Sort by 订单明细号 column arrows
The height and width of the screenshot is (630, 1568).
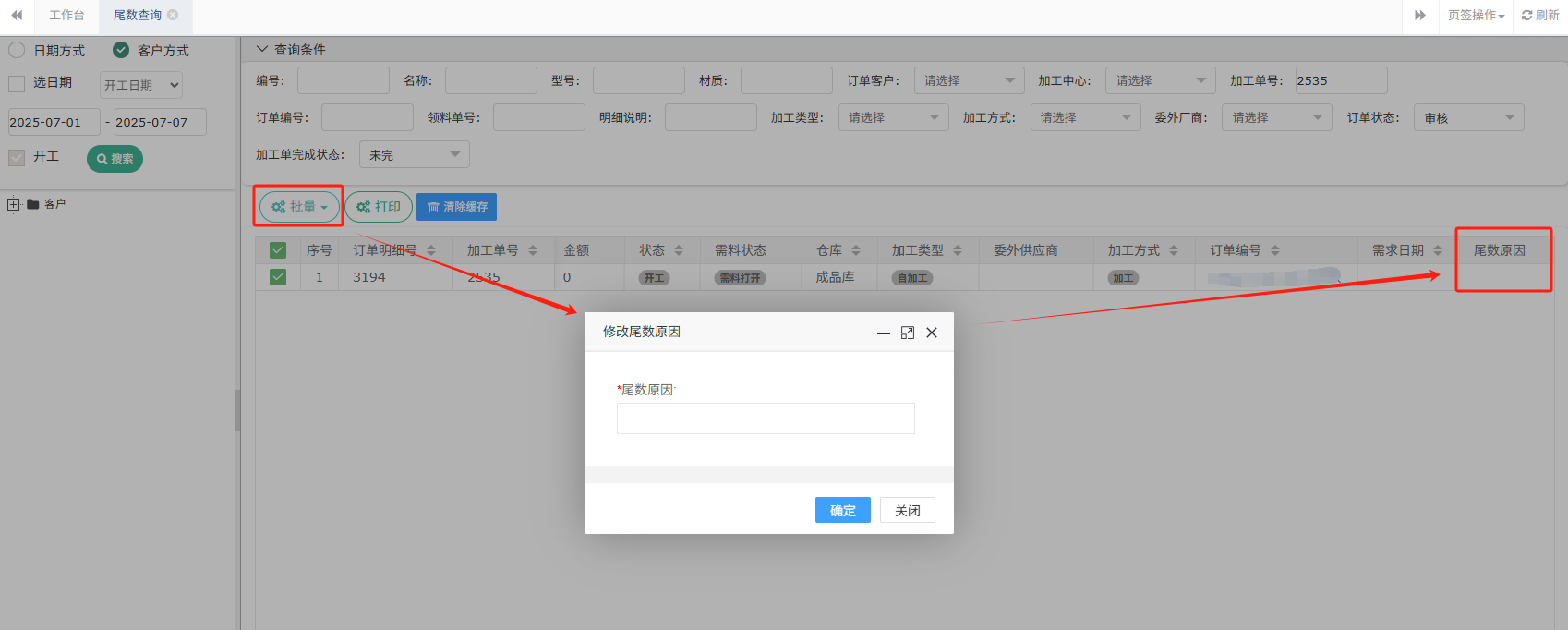pos(431,250)
